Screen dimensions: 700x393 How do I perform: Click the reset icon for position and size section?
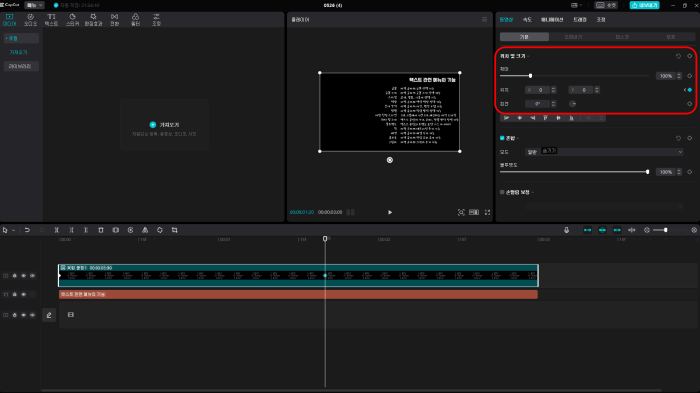[678, 56]
